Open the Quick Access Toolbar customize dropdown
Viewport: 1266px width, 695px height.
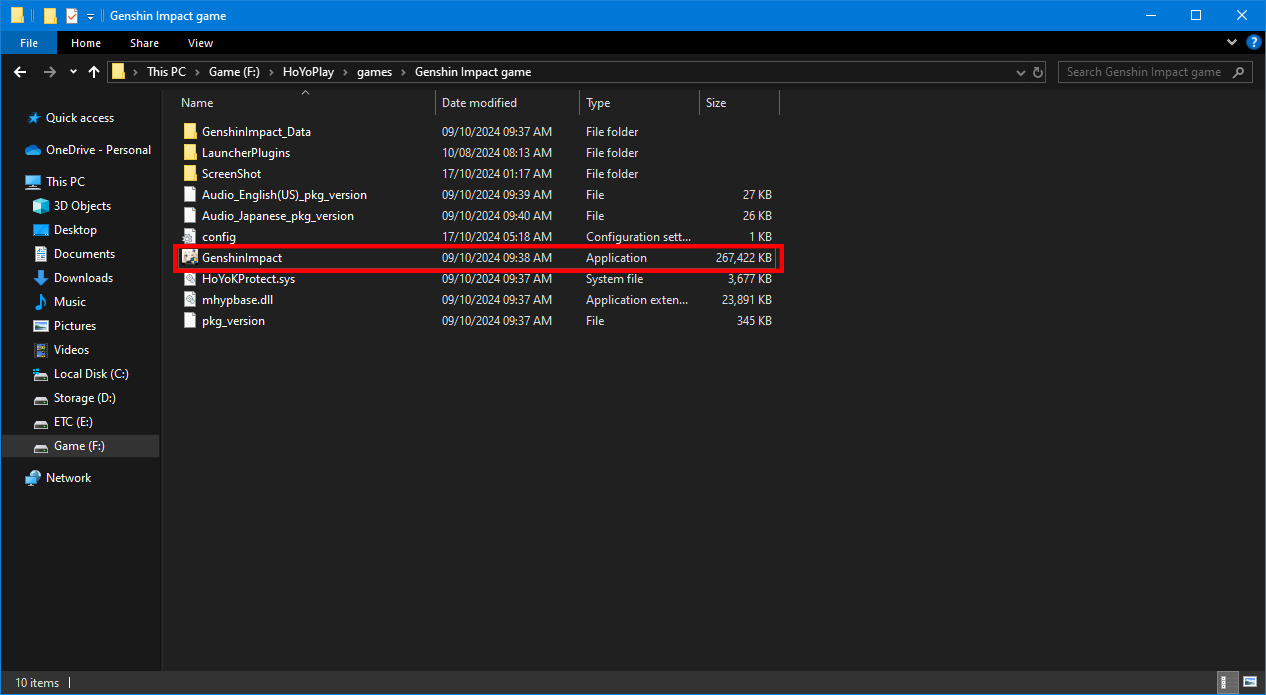[89, 15]
